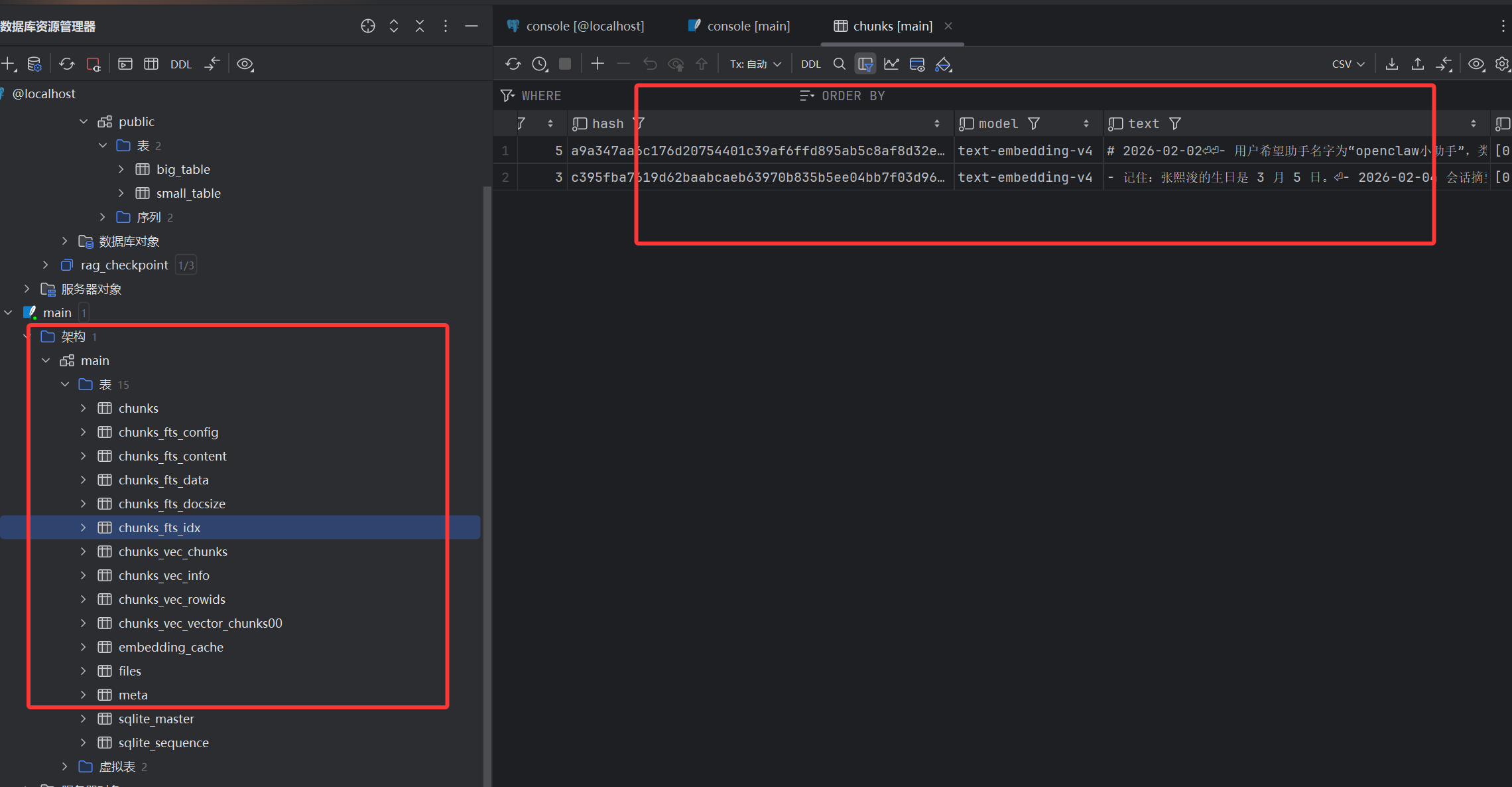This screenshot has height=787, width=1512.
Task: Expand the chunks_fts_config table node
Action: coord(84,432)
